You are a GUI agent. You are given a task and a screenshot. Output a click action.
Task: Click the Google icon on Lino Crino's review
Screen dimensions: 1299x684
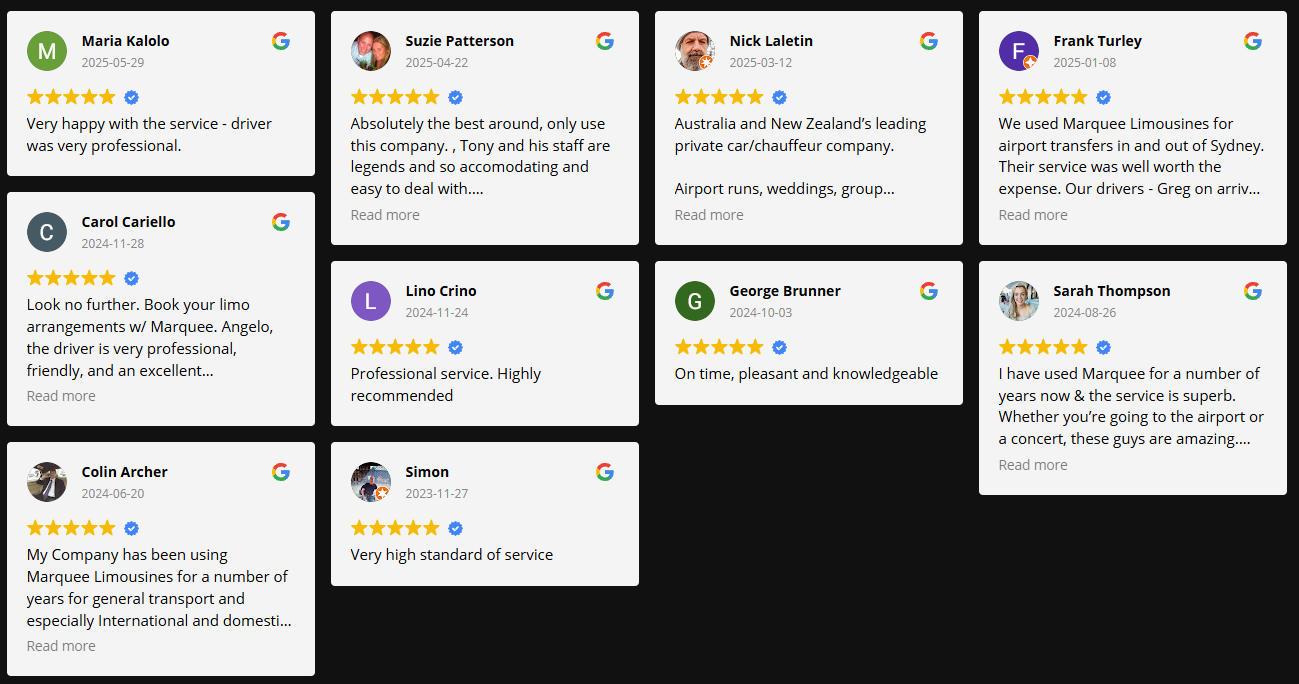[x=605, y=291]
